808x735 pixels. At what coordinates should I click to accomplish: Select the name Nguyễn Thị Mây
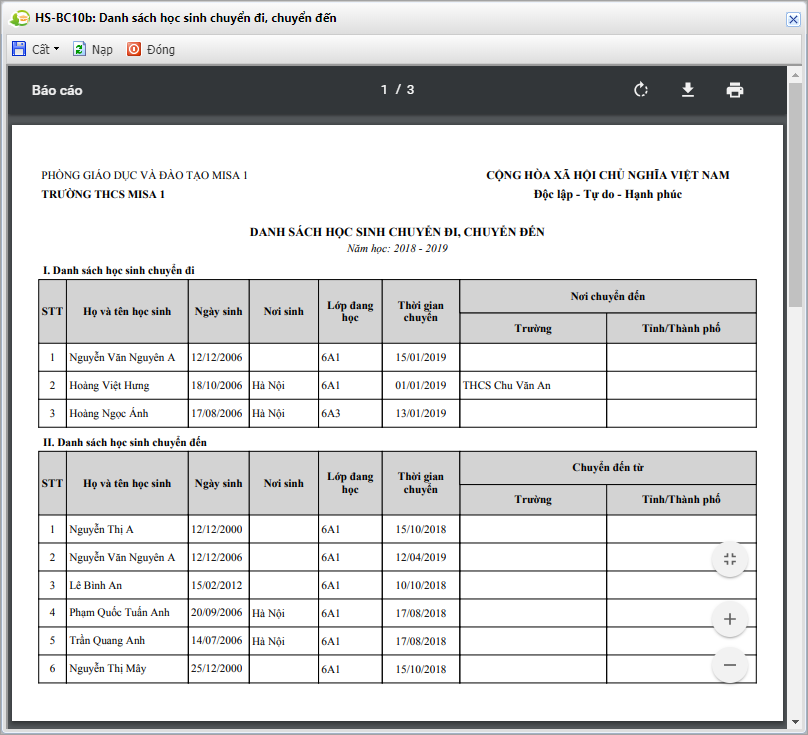tap(108, 669)
